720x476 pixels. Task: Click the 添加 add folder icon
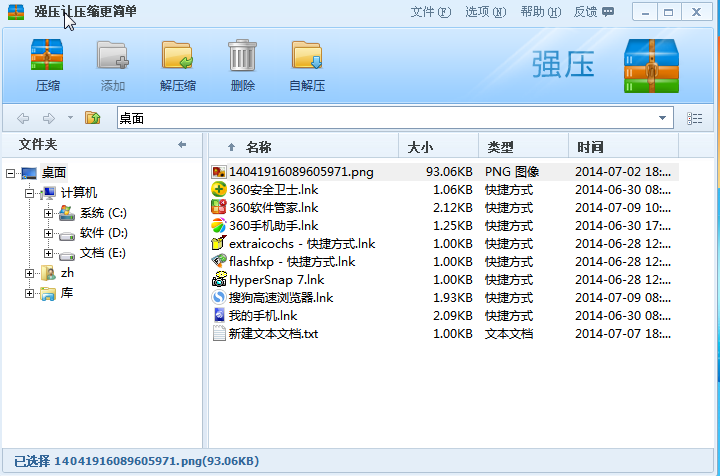point(112,56)
